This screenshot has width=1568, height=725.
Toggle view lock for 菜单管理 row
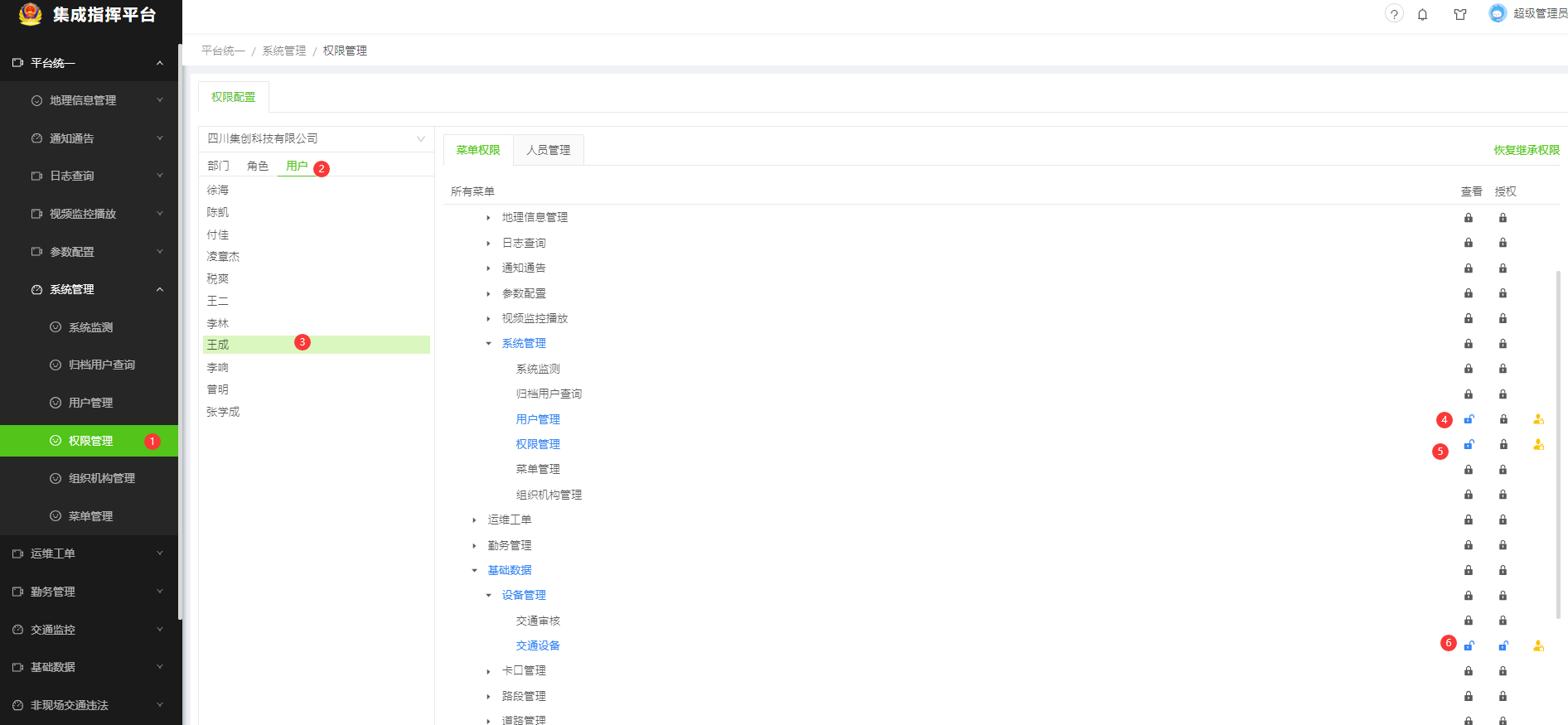(x=1469, y=470)
